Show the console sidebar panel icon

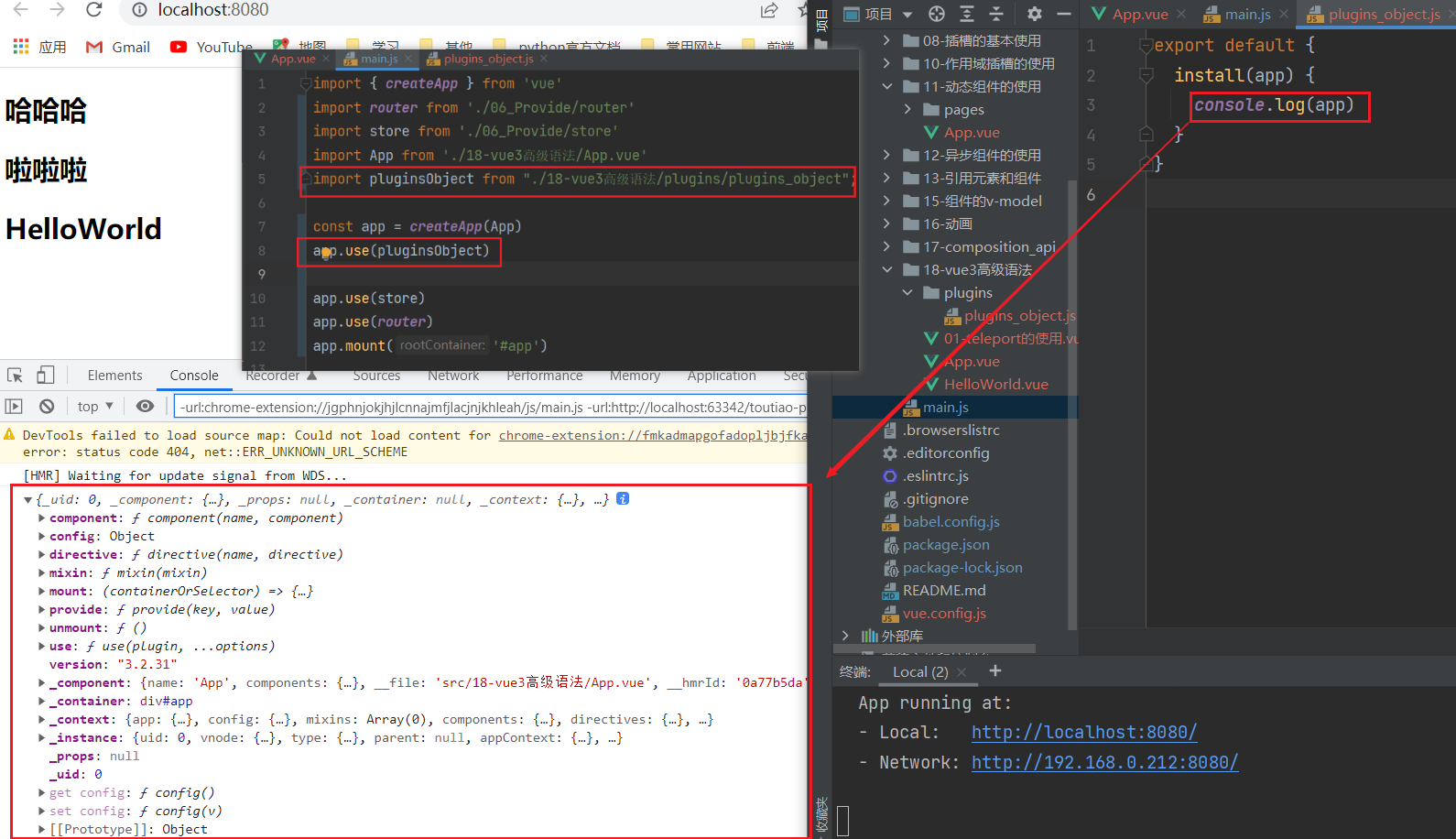click(x=14, y=406)
